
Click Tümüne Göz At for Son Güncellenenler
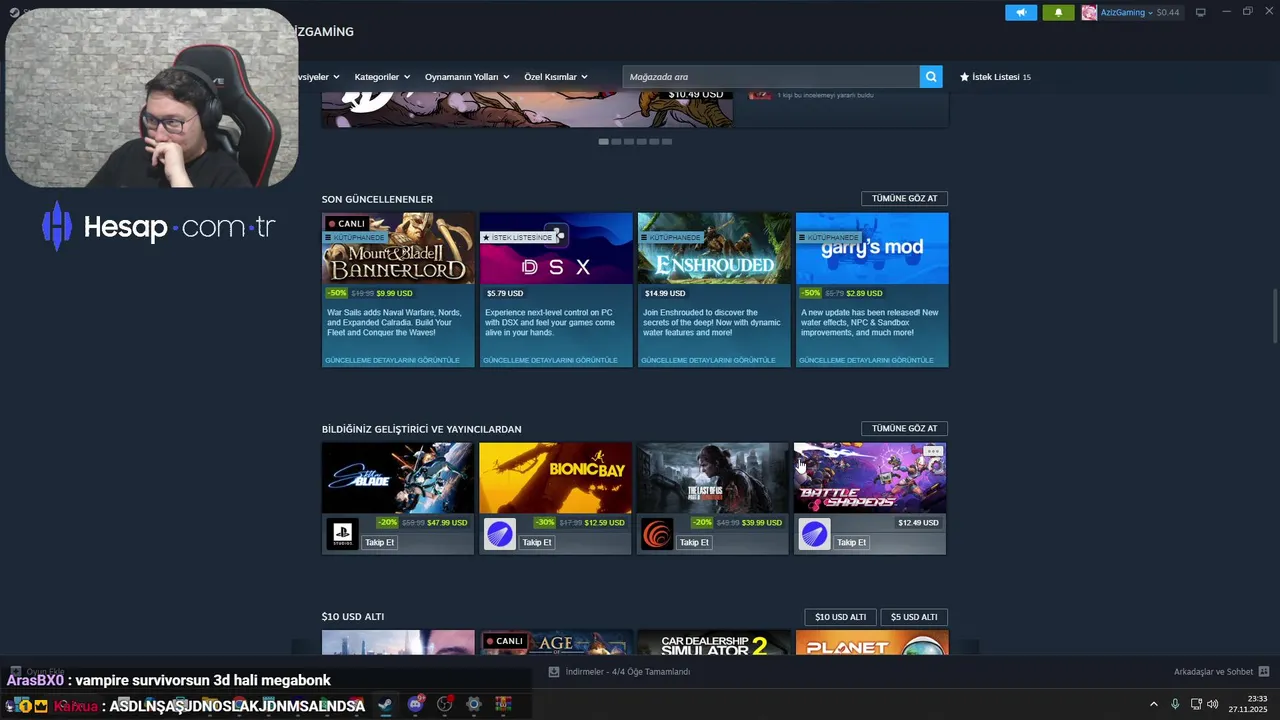pos(904,199)
